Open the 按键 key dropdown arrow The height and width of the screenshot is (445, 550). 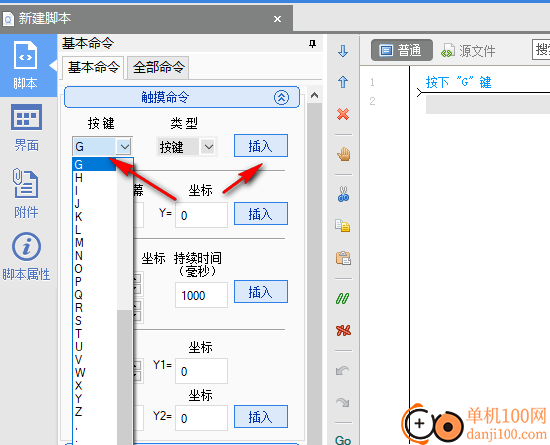pos(124,146)
